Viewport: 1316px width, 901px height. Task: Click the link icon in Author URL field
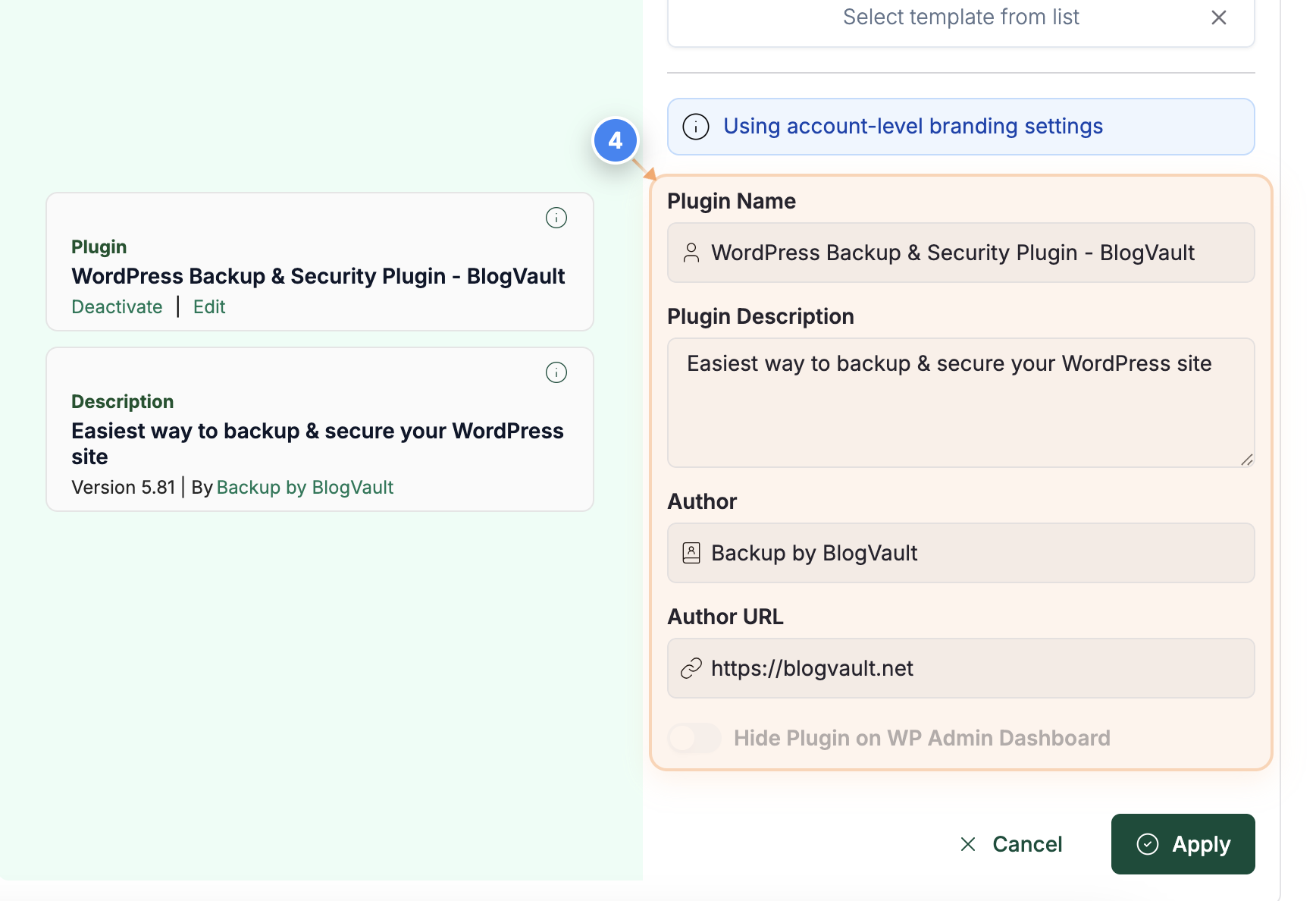tap(691, 668)
